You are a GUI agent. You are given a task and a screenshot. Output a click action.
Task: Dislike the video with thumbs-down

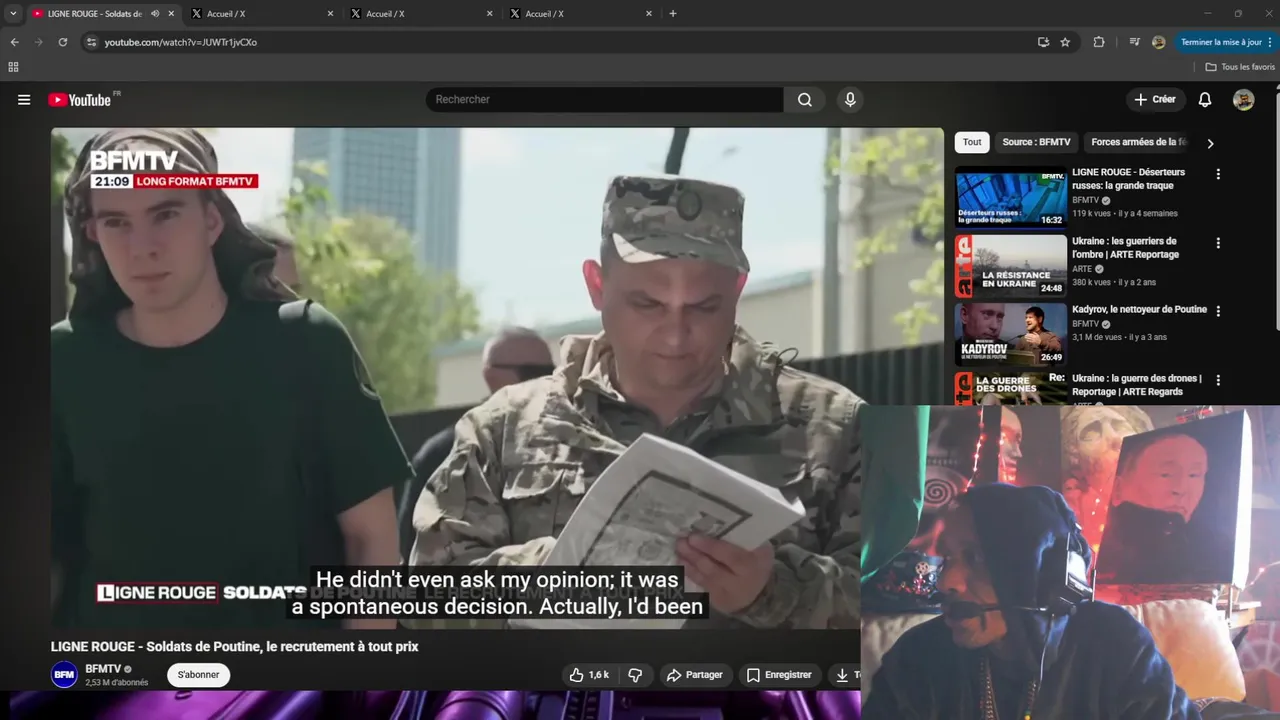(635, 675)
